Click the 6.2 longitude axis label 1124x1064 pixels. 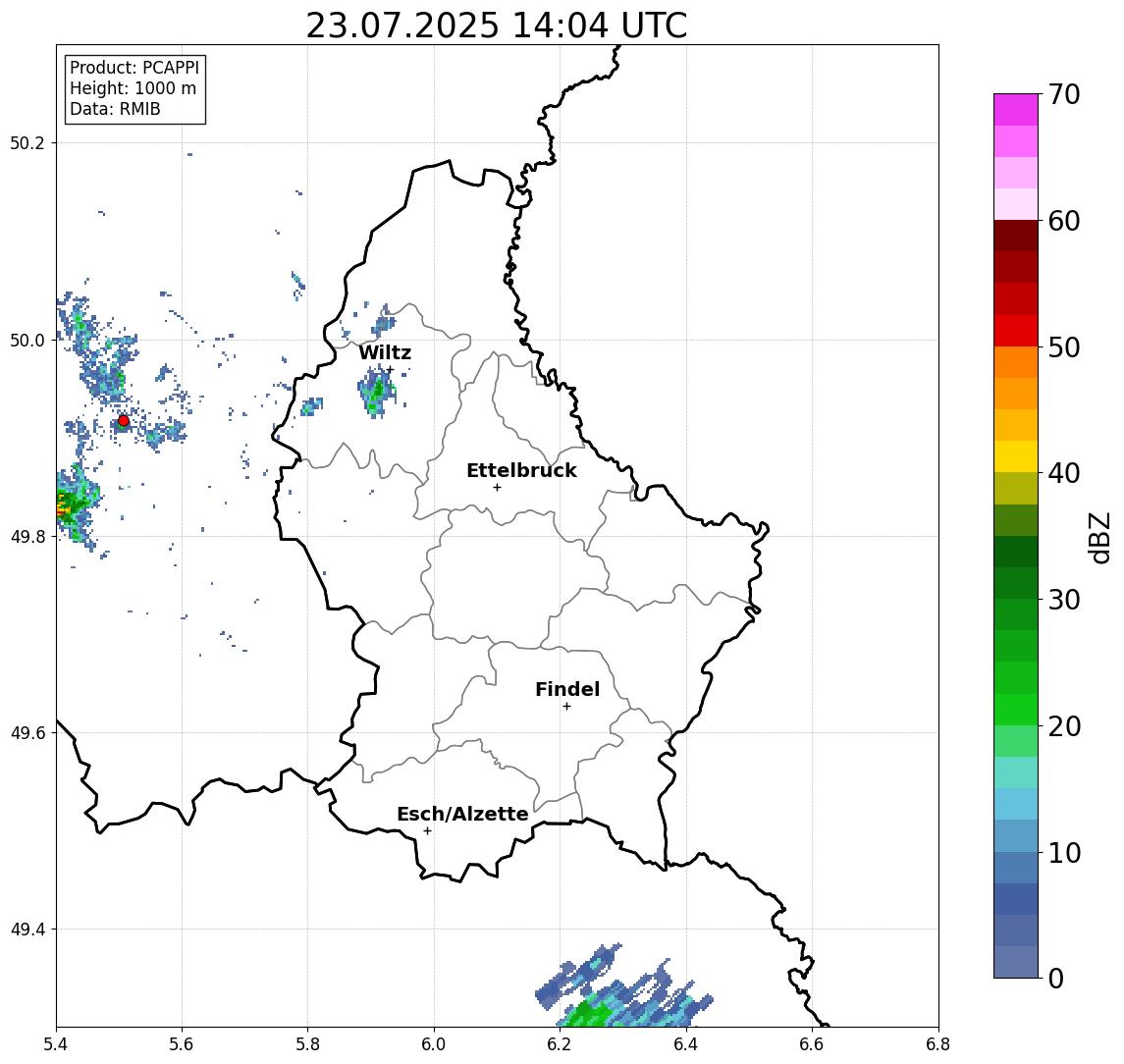pos(561,1044)
